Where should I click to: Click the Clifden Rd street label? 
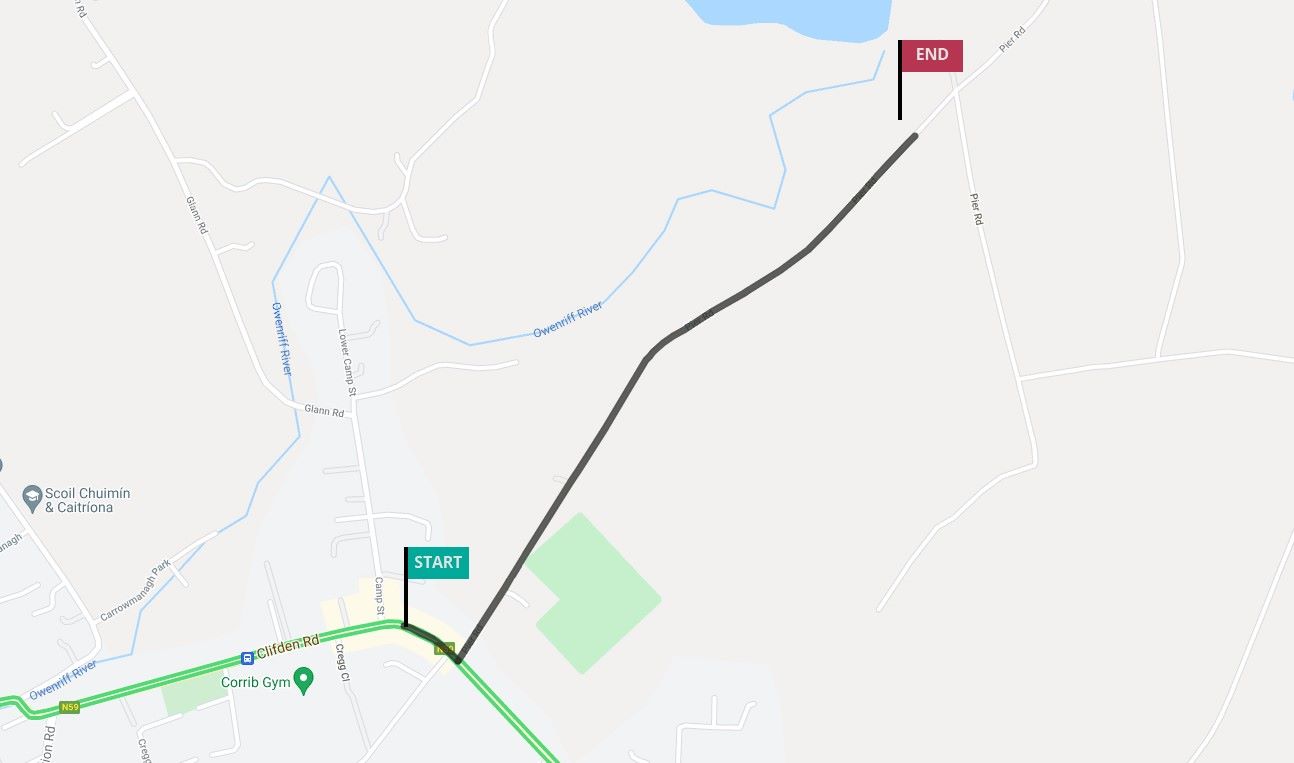click(288, 646)
